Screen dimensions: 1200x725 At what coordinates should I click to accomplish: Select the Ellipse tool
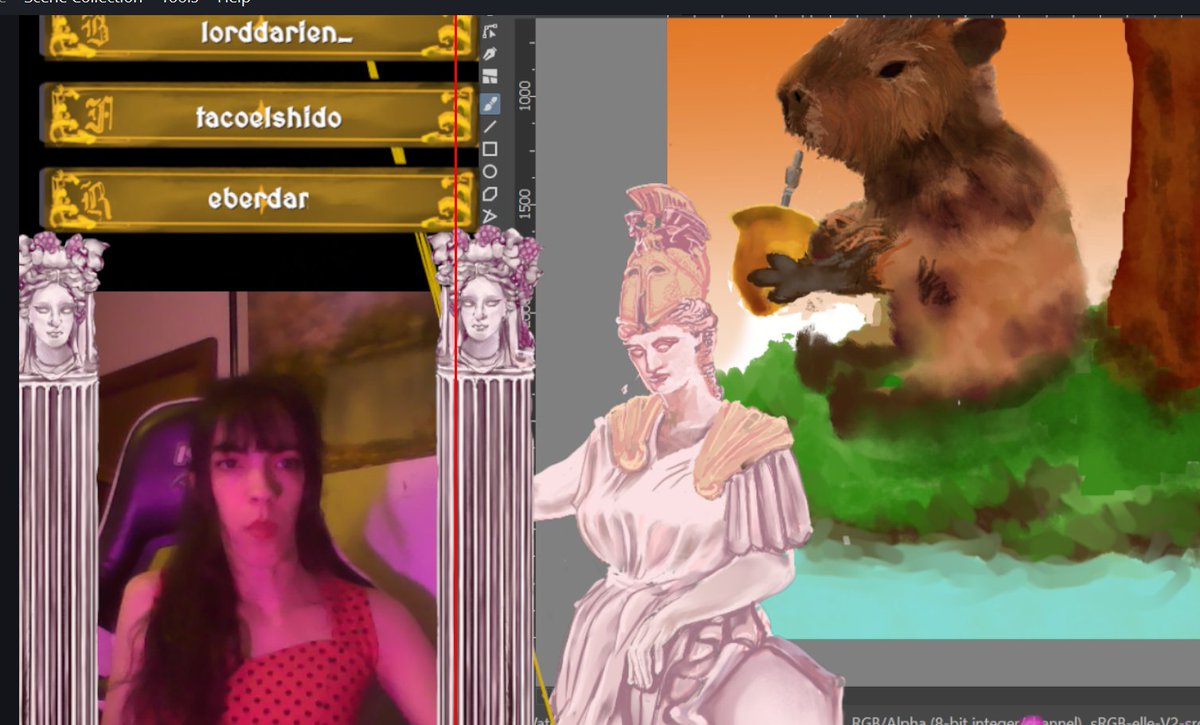coord(490,172)
